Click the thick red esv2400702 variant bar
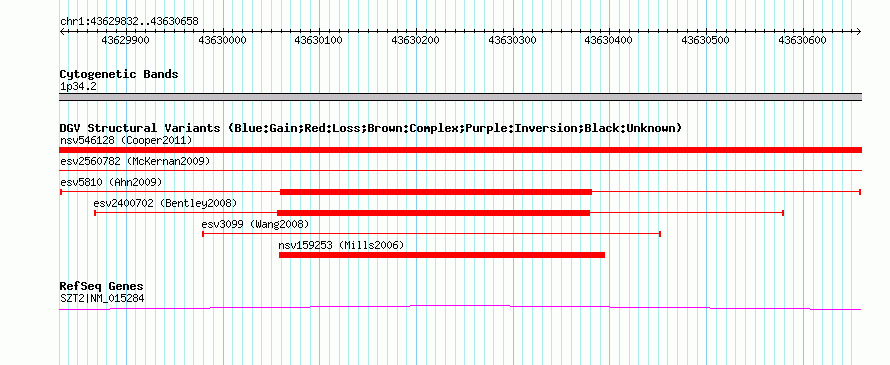The height and width of the screenshot is (365, 890). pyautogui.click(x=434, y=213)
